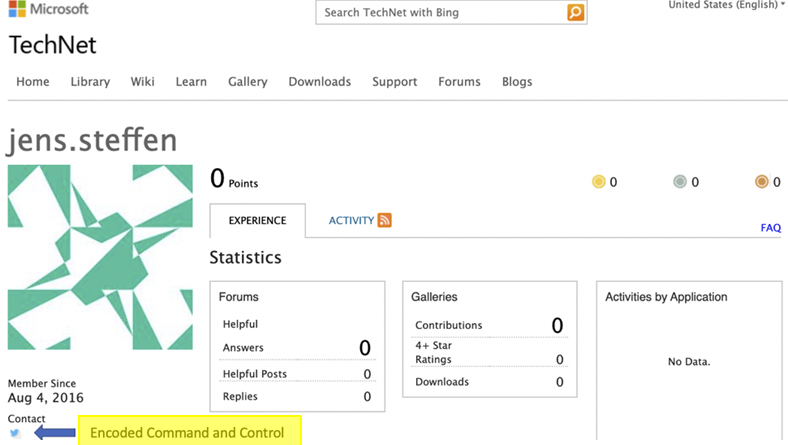Click the orange Bing search button
The width and height of the screenshot is (788, 445).
click(x=575, y=12)
